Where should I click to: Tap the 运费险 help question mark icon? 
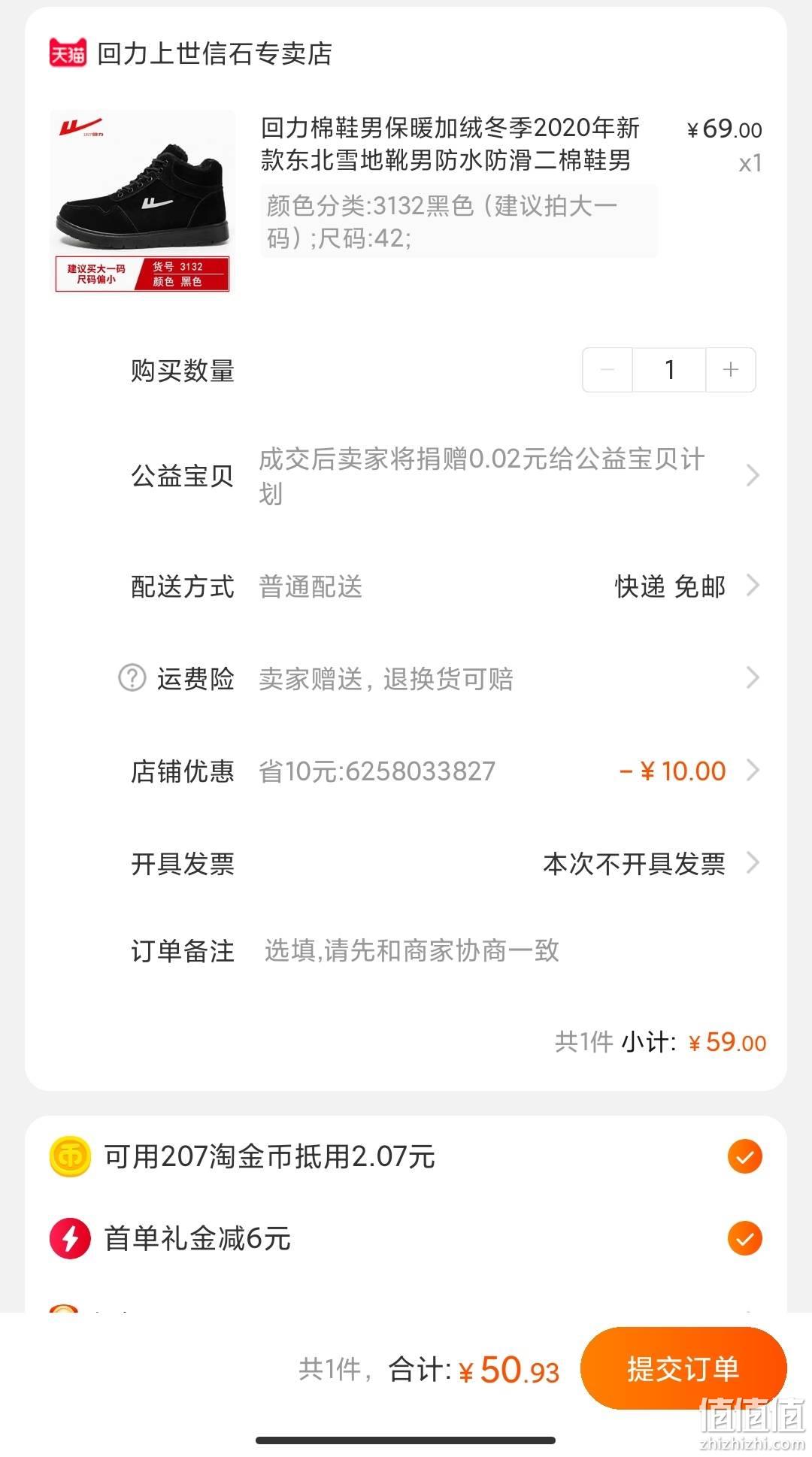[132, 677]
